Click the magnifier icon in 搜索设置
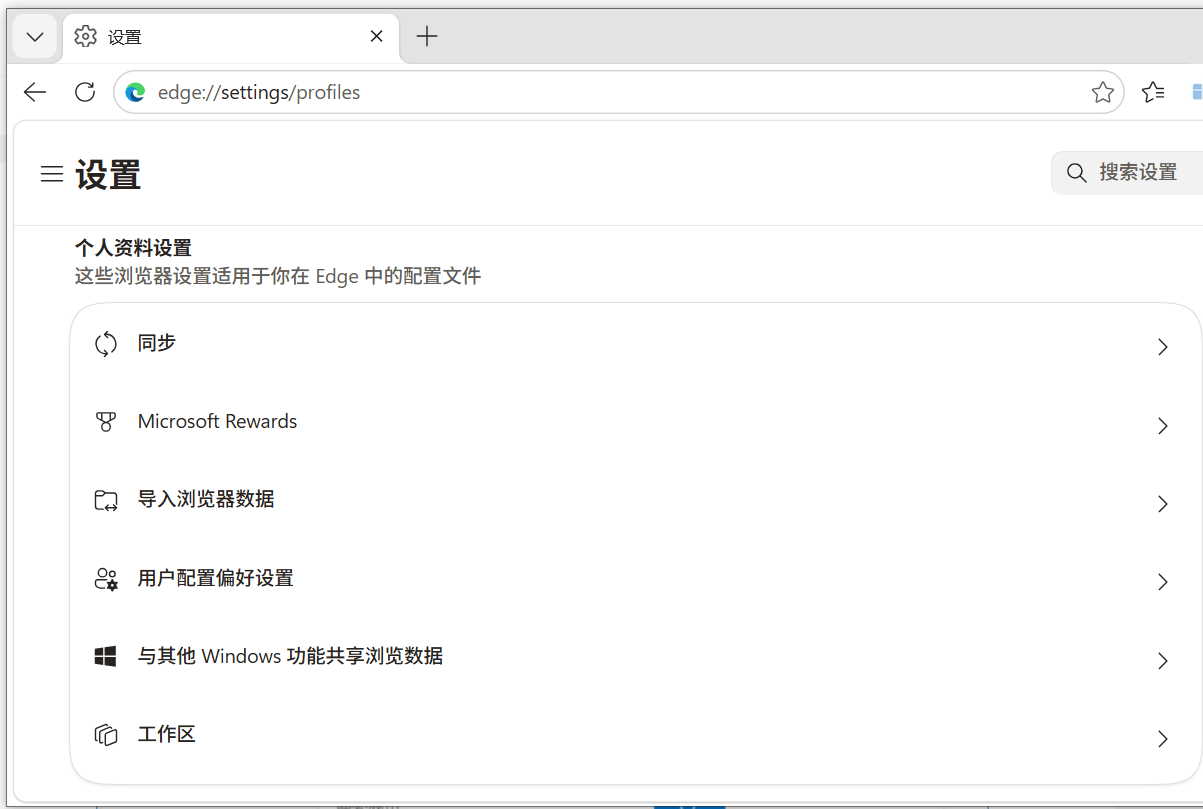This screenshot has width=1203, height=809. click(x=1076, y=173)
